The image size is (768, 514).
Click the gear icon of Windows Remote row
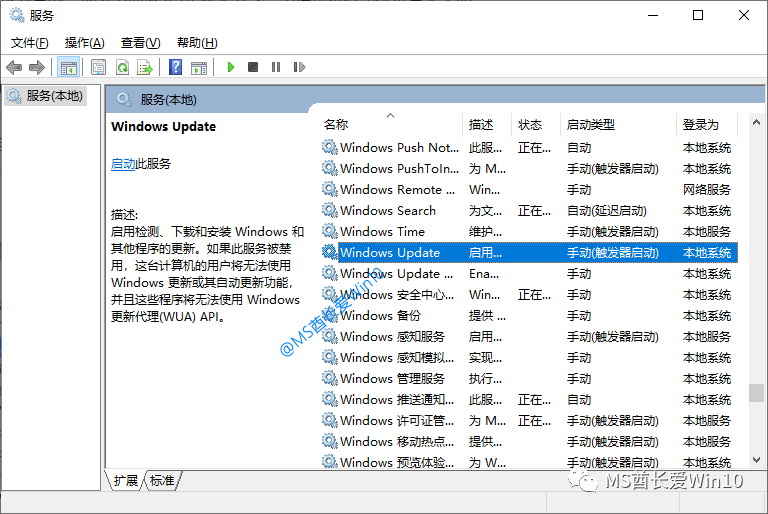(330, 189)
